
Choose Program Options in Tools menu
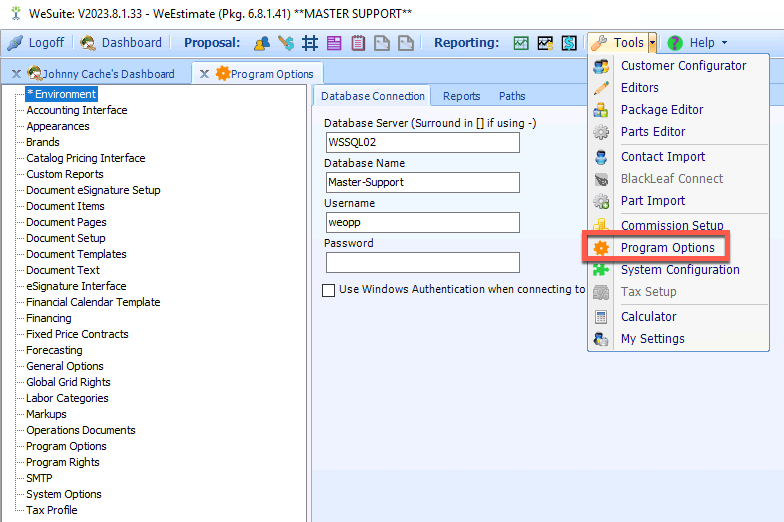pyautogui.click(x=678, y=248)
